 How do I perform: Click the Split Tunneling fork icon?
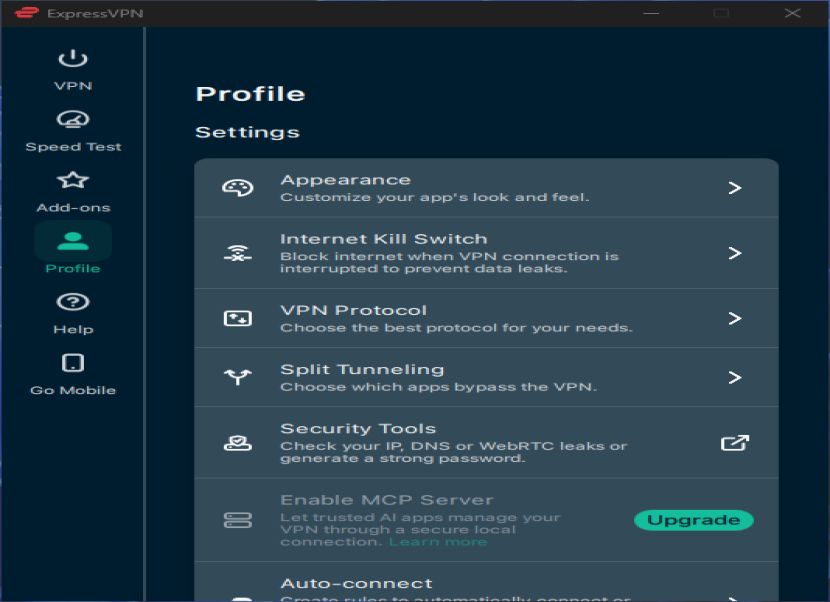238,377
